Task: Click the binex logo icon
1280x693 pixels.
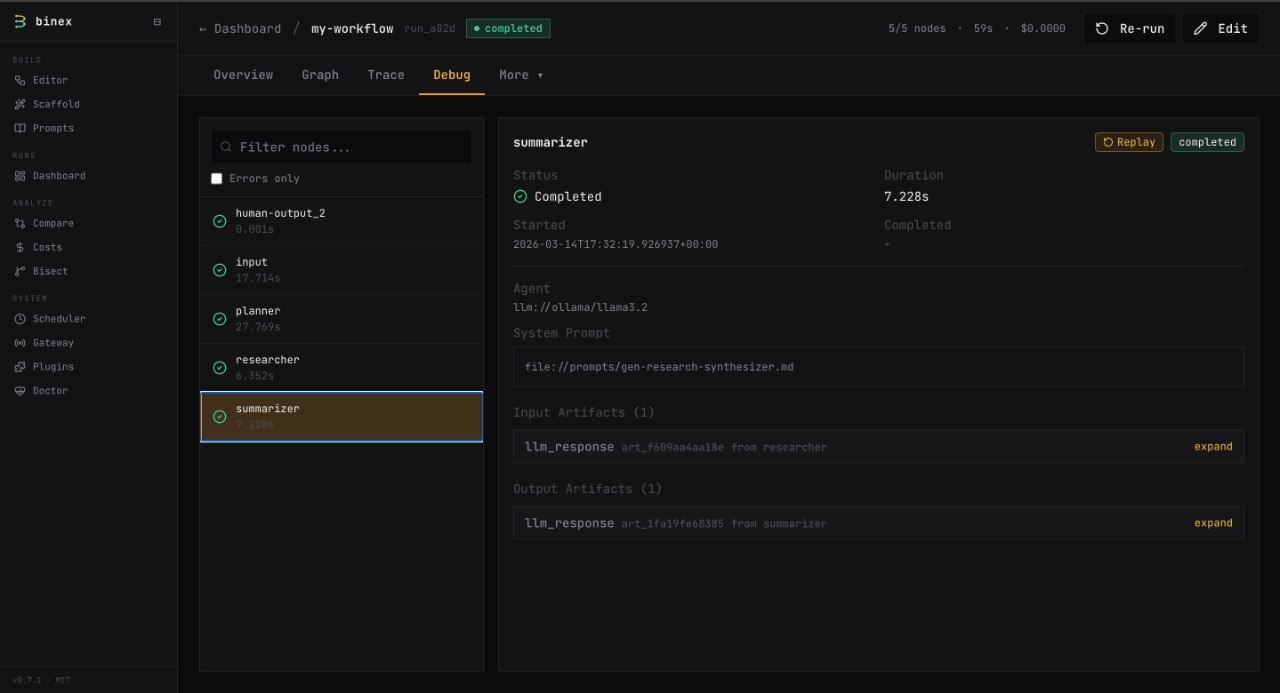Action: click(18, 21)
